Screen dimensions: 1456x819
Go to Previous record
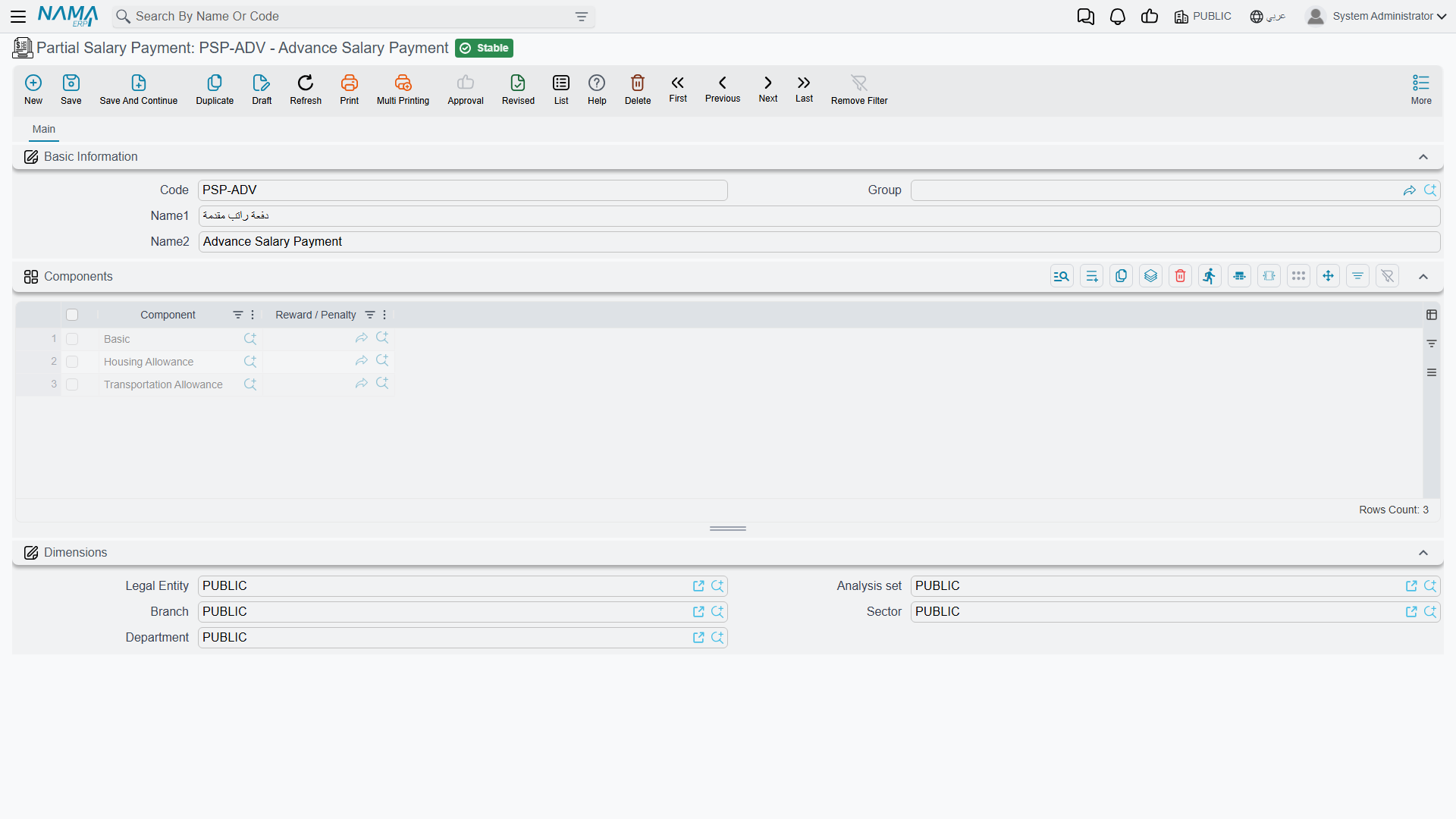tap(723, 89)
